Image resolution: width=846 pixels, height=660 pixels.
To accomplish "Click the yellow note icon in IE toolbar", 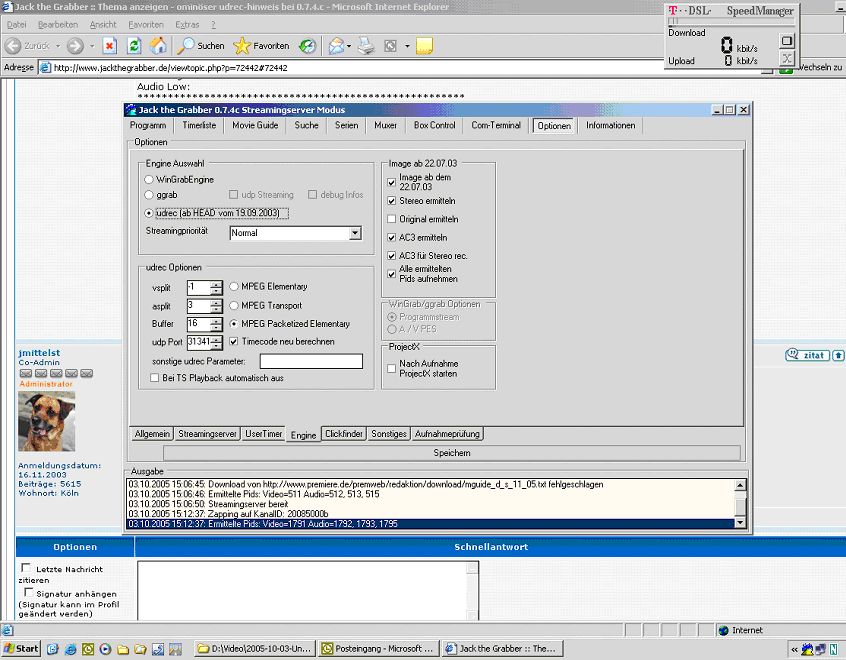I will point(425,46).
